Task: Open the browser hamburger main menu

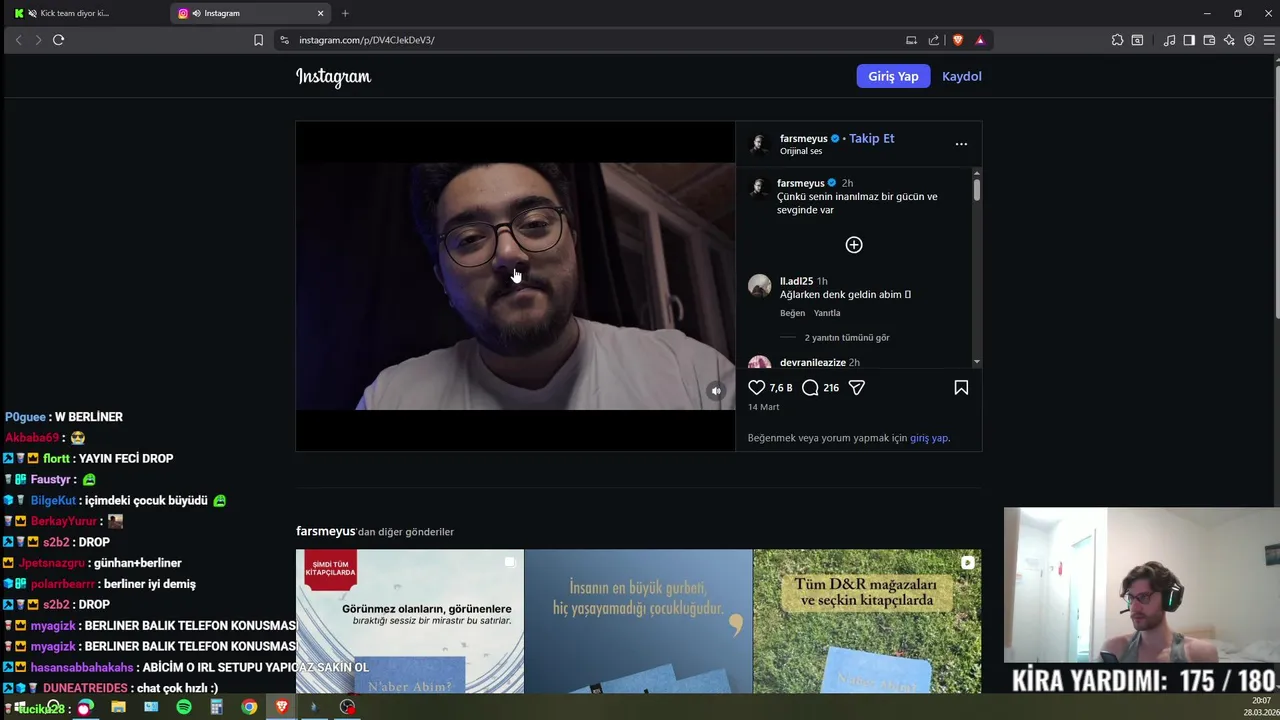Action: tap(1269, 40)
